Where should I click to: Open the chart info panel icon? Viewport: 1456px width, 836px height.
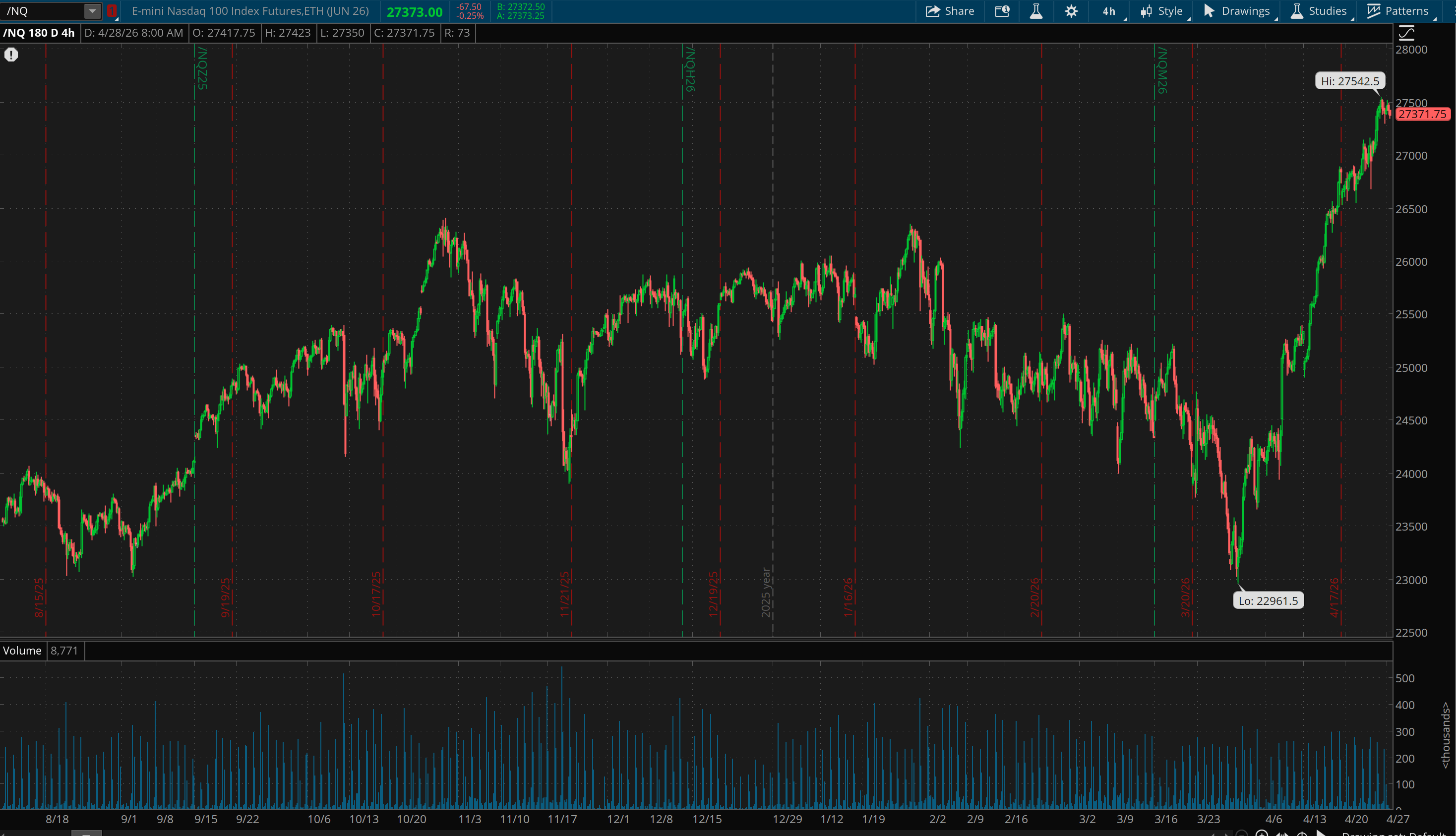[1002, 11]
